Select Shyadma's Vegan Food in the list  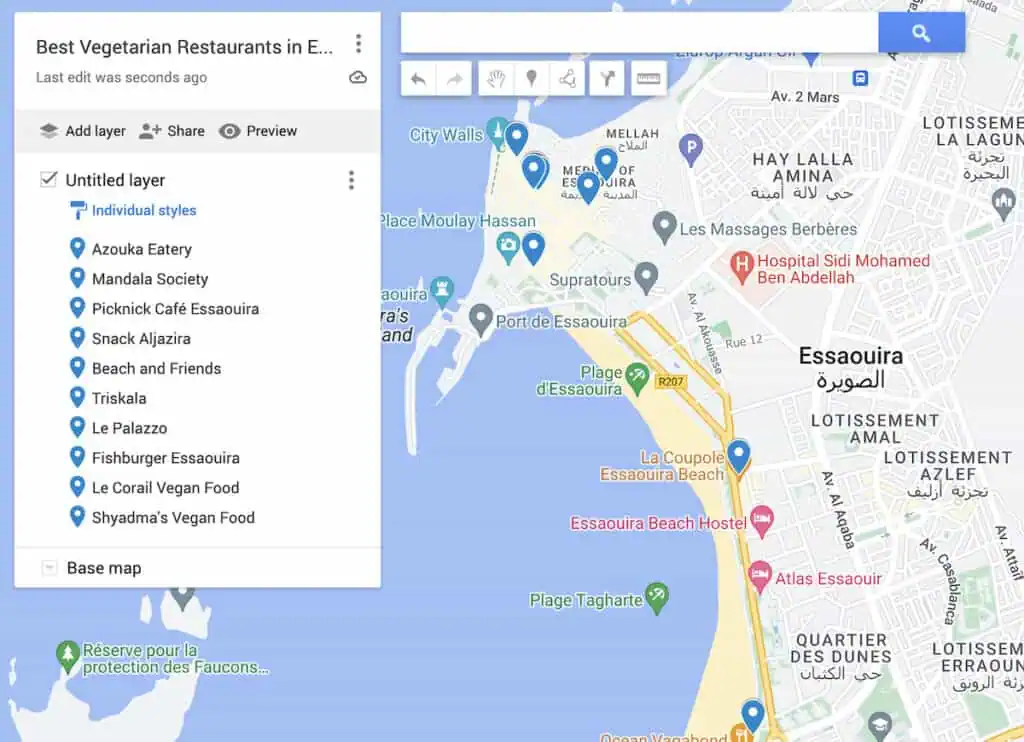tap(173, 517)
